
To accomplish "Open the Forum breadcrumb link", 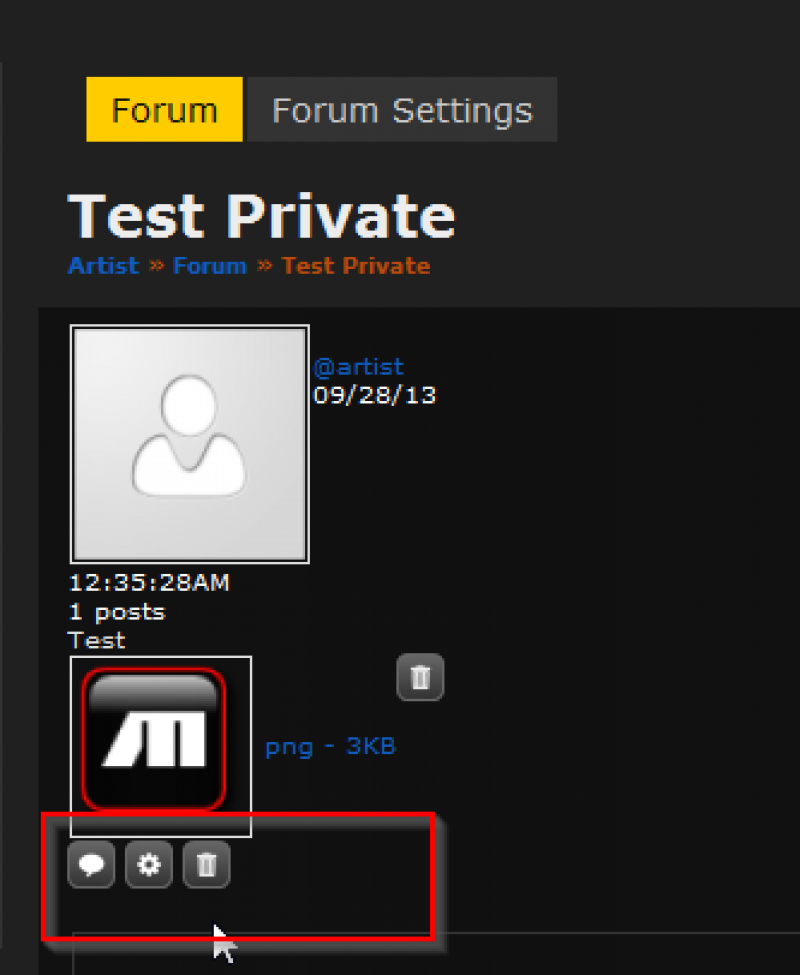I will pyautogui.click(x=209, y=266).
